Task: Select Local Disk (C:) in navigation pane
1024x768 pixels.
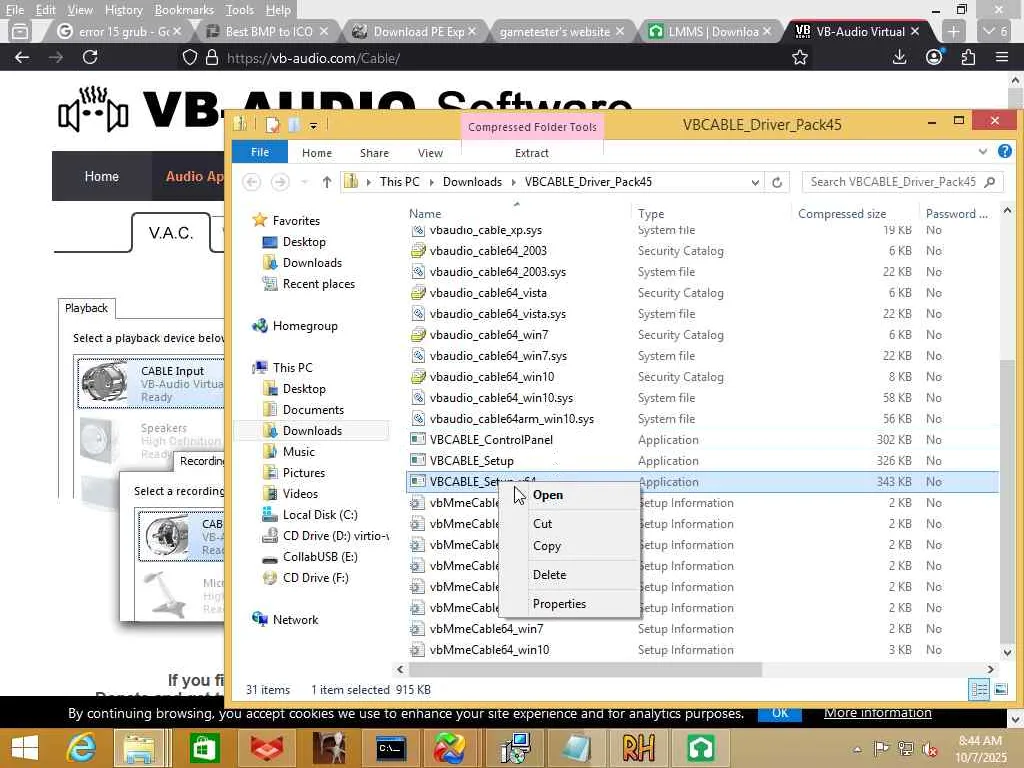Action: 320,515
